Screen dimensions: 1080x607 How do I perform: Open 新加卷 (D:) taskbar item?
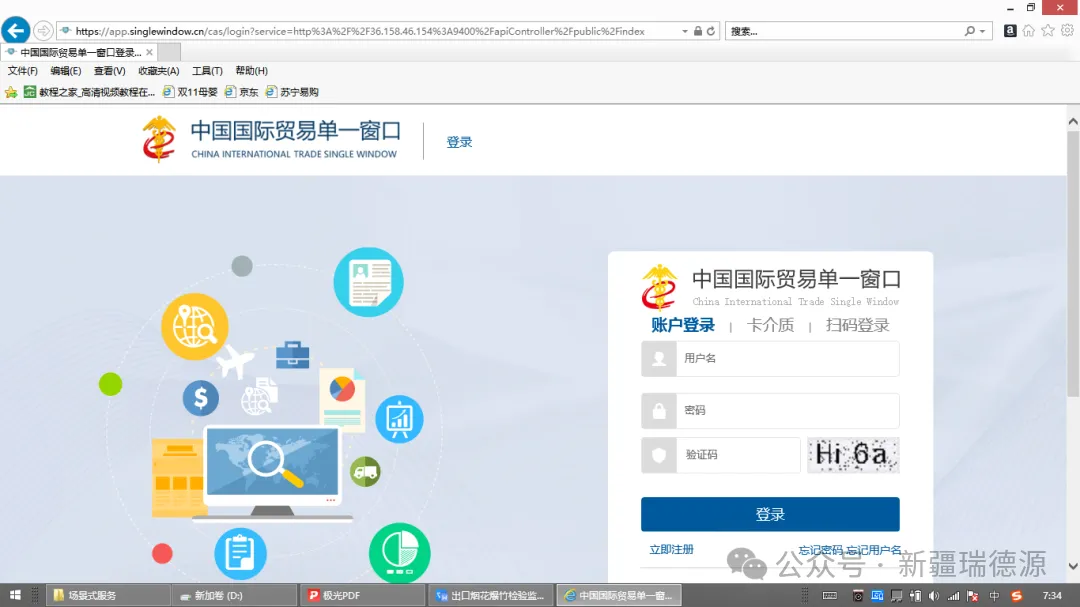coord(235,595)
